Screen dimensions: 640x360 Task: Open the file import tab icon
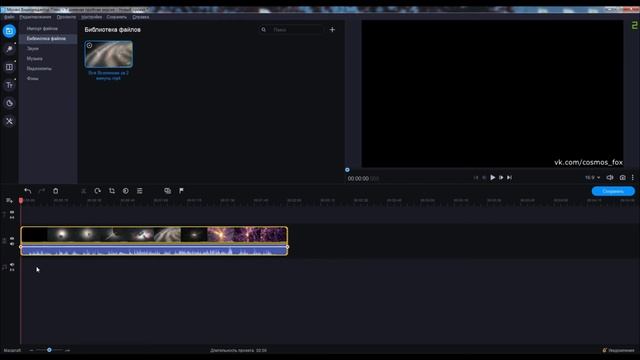coord(9,31)
